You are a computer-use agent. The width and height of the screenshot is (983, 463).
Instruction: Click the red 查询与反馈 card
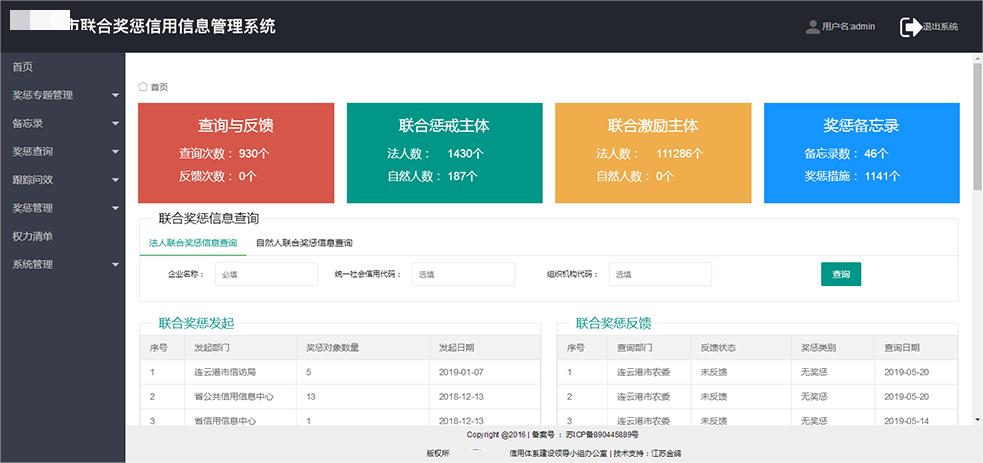236,153
